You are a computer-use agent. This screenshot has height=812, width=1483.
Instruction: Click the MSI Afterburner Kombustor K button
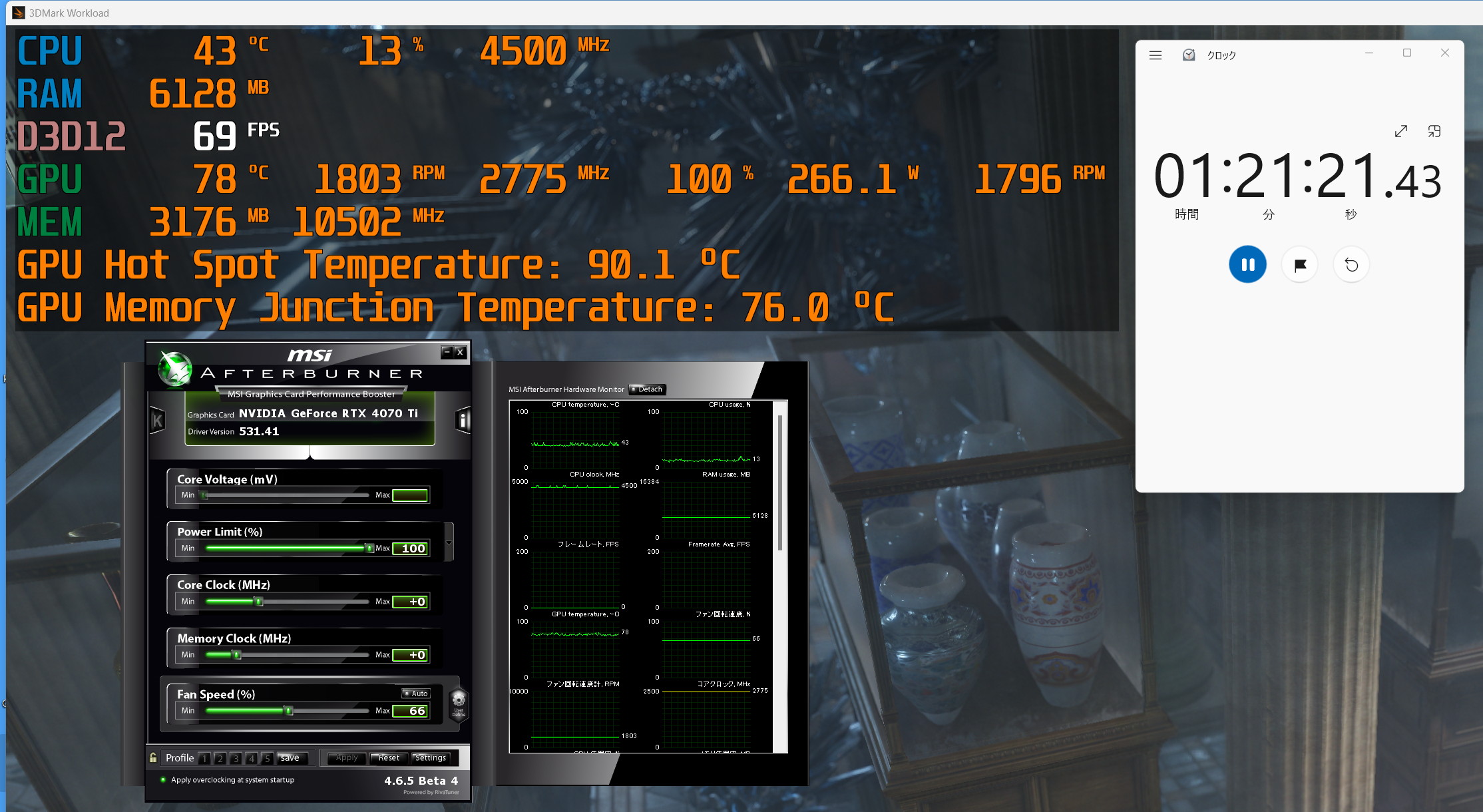158,421
